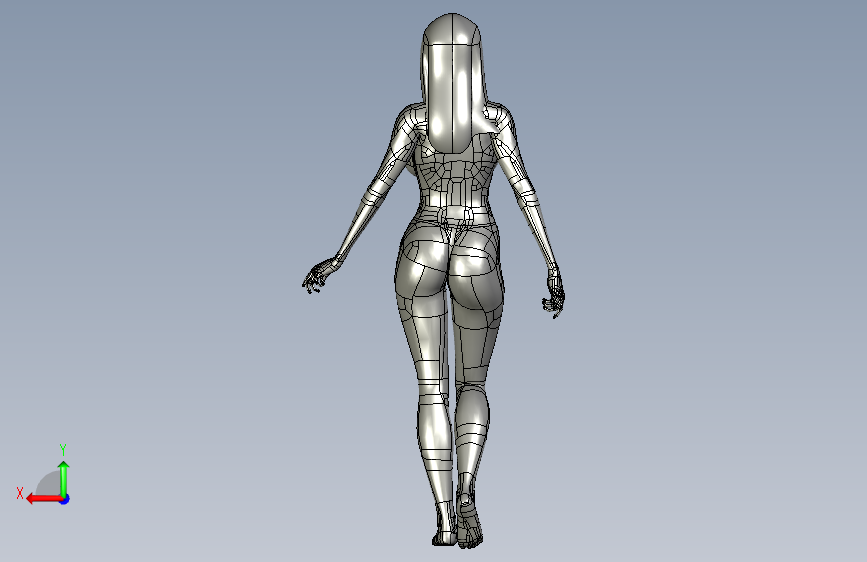Image resolution: width=867 pixels, height=562 pixels.
Task: Click the red X axis arrow of the triad
Action: [x=43, y=499]
